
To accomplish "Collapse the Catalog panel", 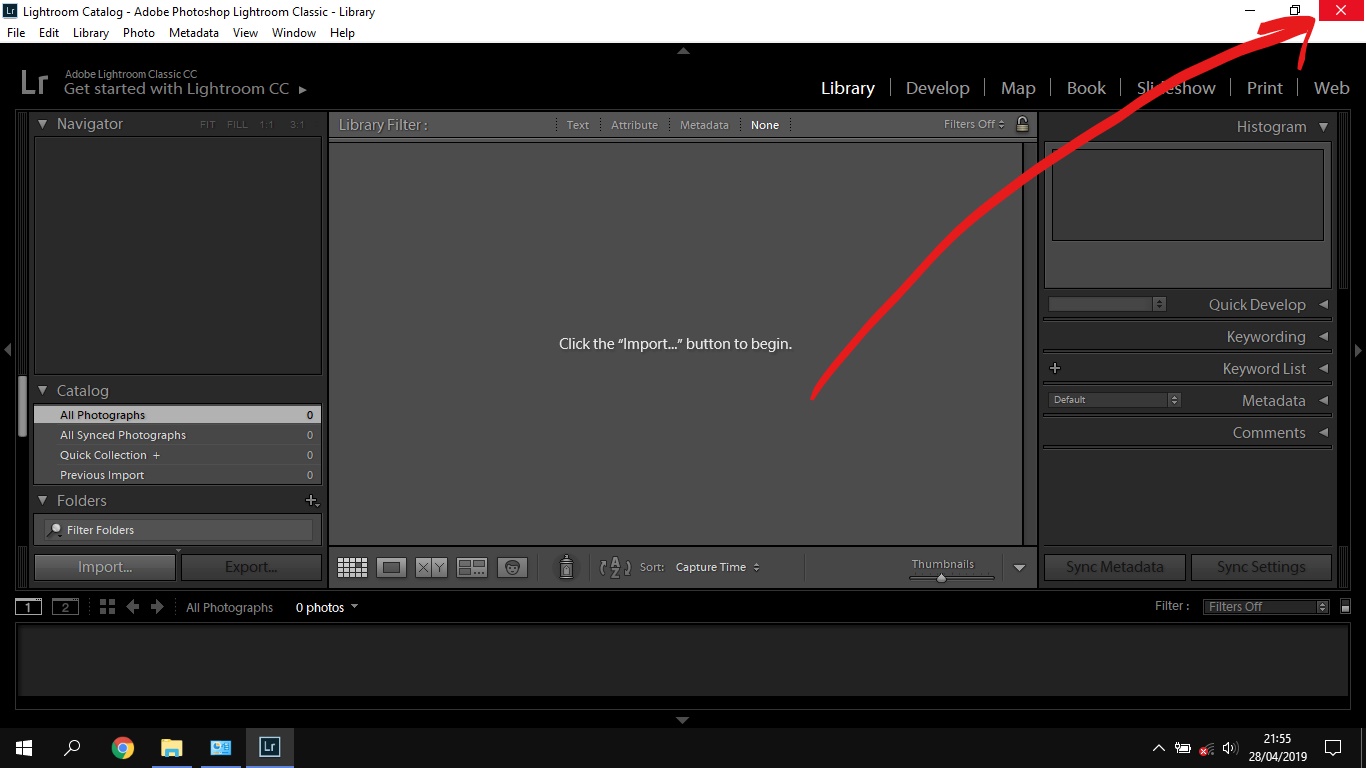I will (43, 391).
